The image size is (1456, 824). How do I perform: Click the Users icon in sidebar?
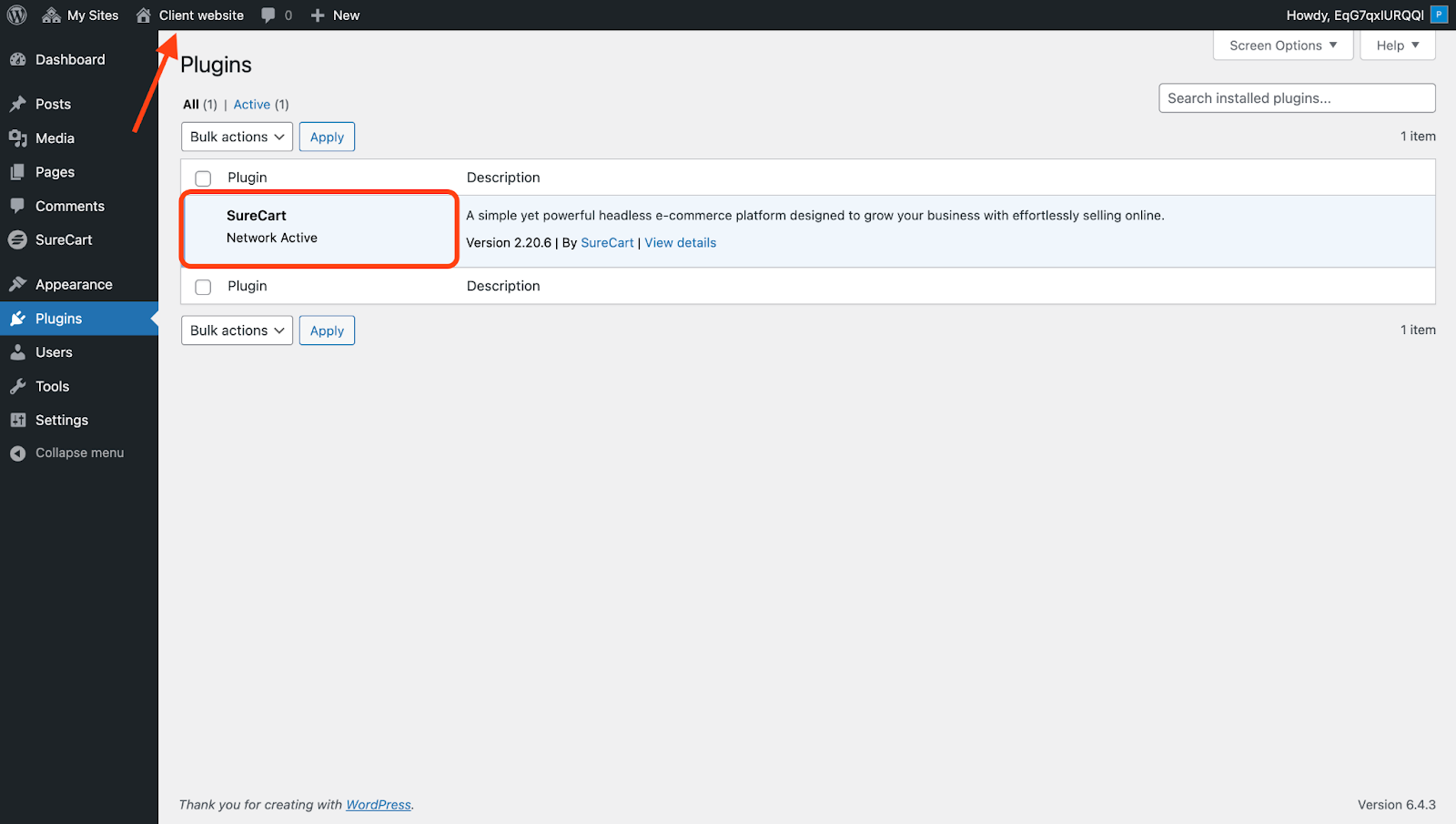pos(19,351)
